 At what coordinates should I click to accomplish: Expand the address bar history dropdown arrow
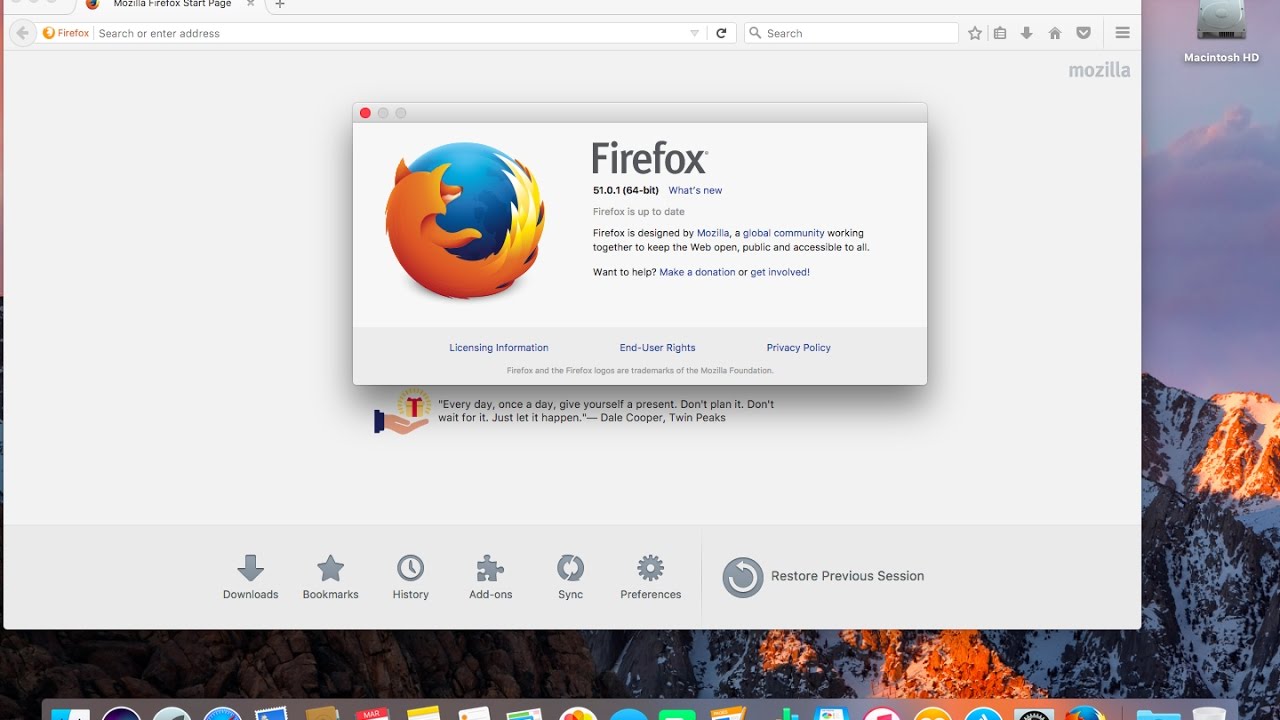[x=695, y=33]
